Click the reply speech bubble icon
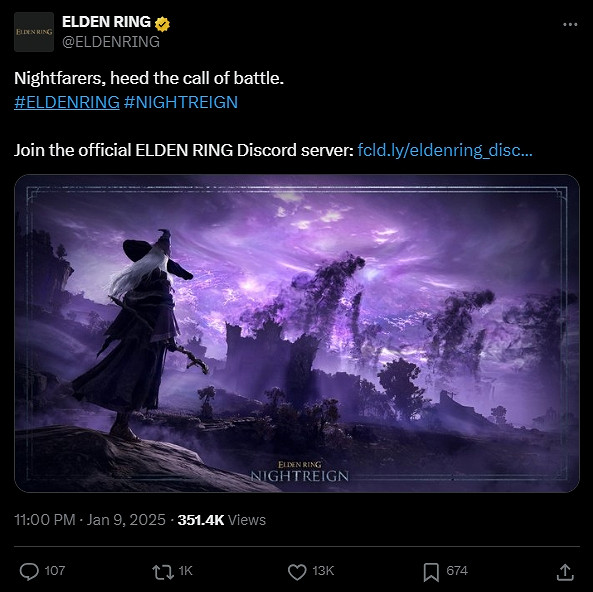Screen dimensions: 593x592 tap(29, 571)
